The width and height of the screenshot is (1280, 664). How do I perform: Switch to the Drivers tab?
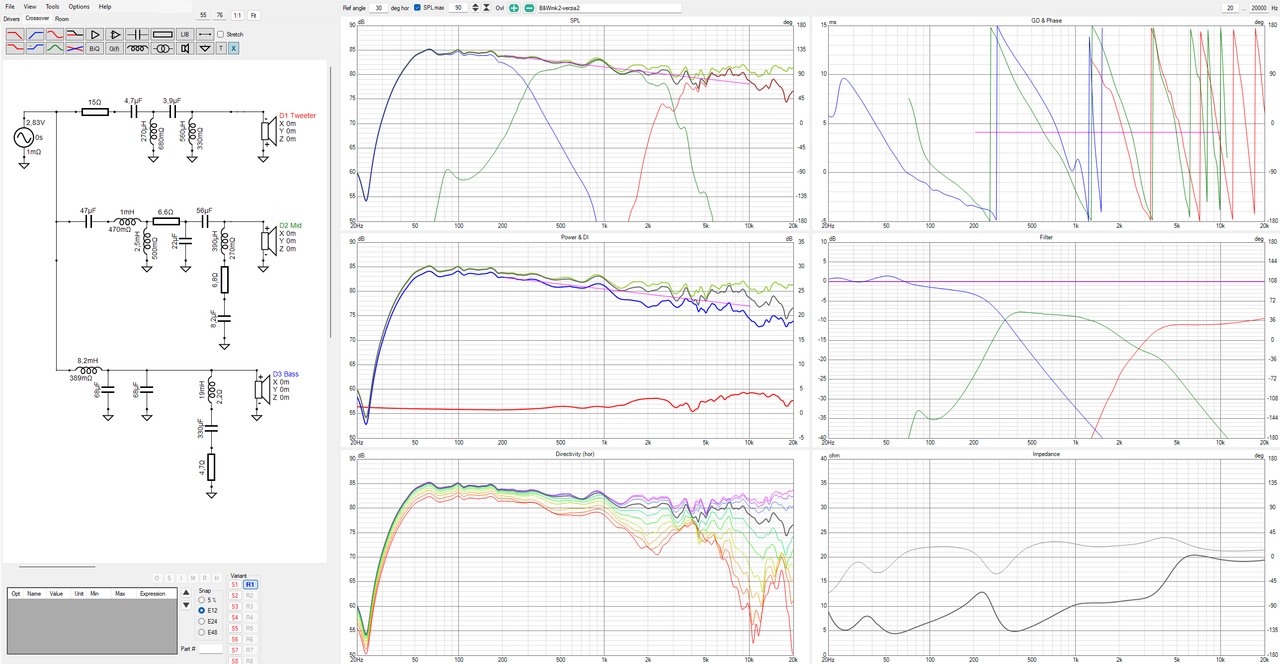12,18
